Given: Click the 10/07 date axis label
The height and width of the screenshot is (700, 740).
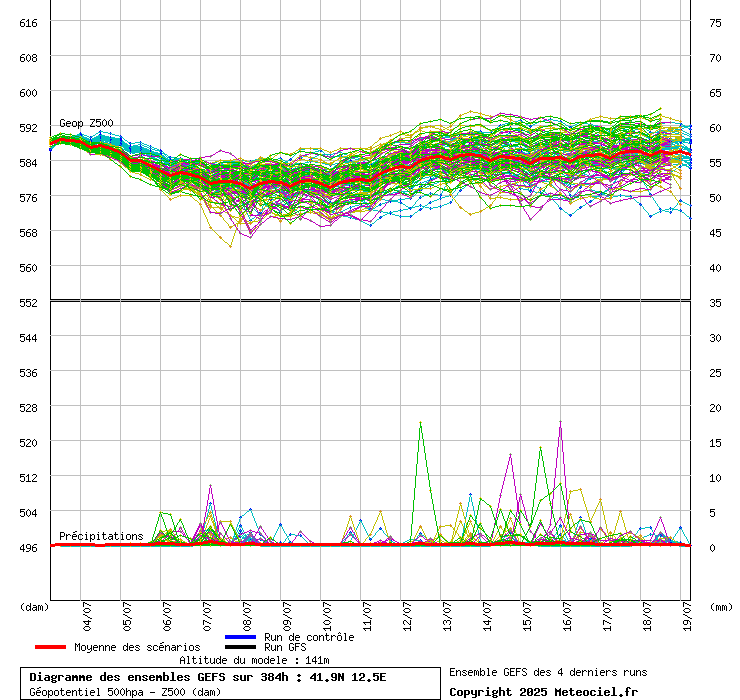Looking at the screenshot, I should pyautogui.click(x=327, y=616).
